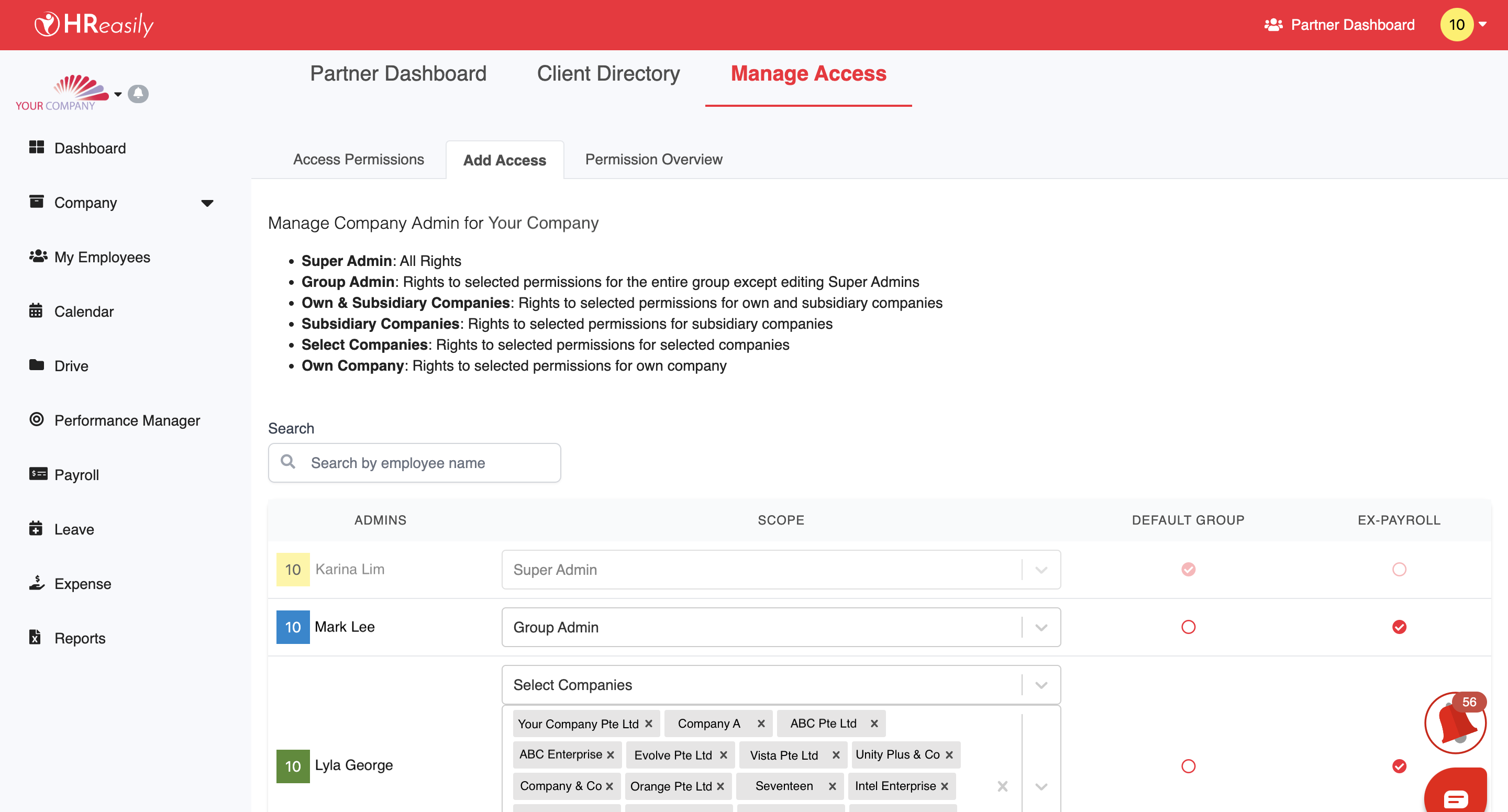Click the Reports file icon
The width and height of the screenshot is (1508, 812).
(x=35, y=637)
